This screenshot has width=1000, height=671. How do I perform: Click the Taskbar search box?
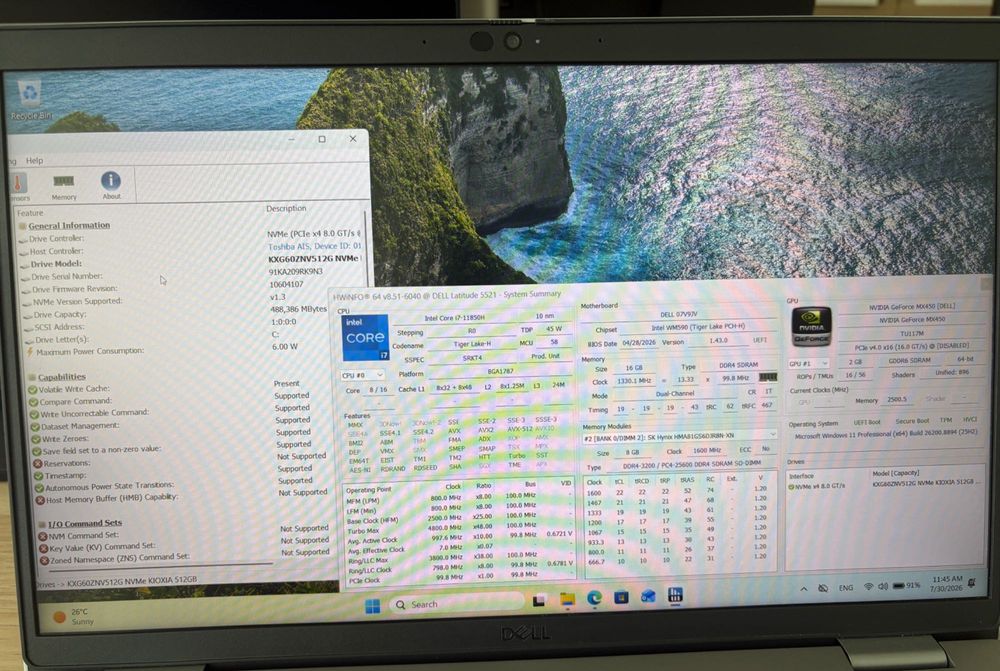(x=457, y=603)
